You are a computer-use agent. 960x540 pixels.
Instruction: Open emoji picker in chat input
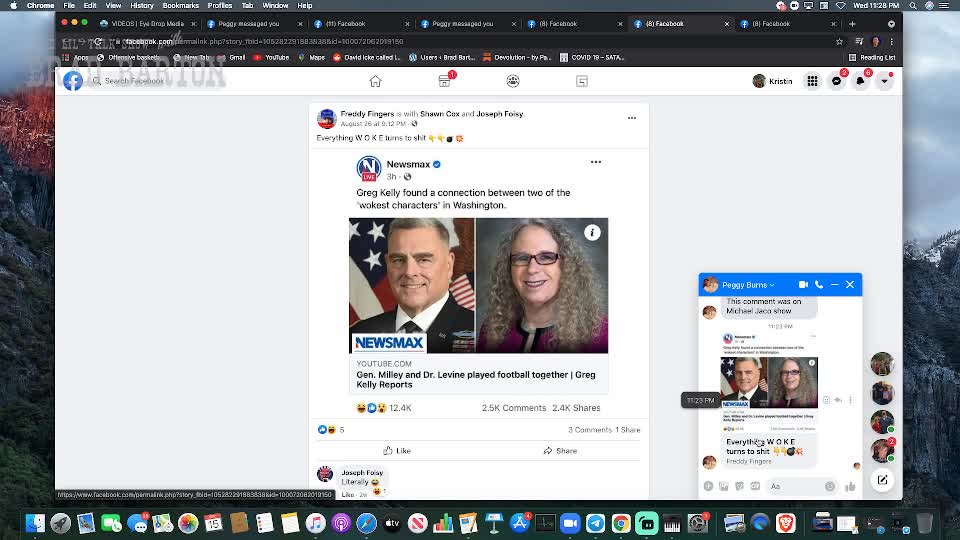click(x=830, y=486)
